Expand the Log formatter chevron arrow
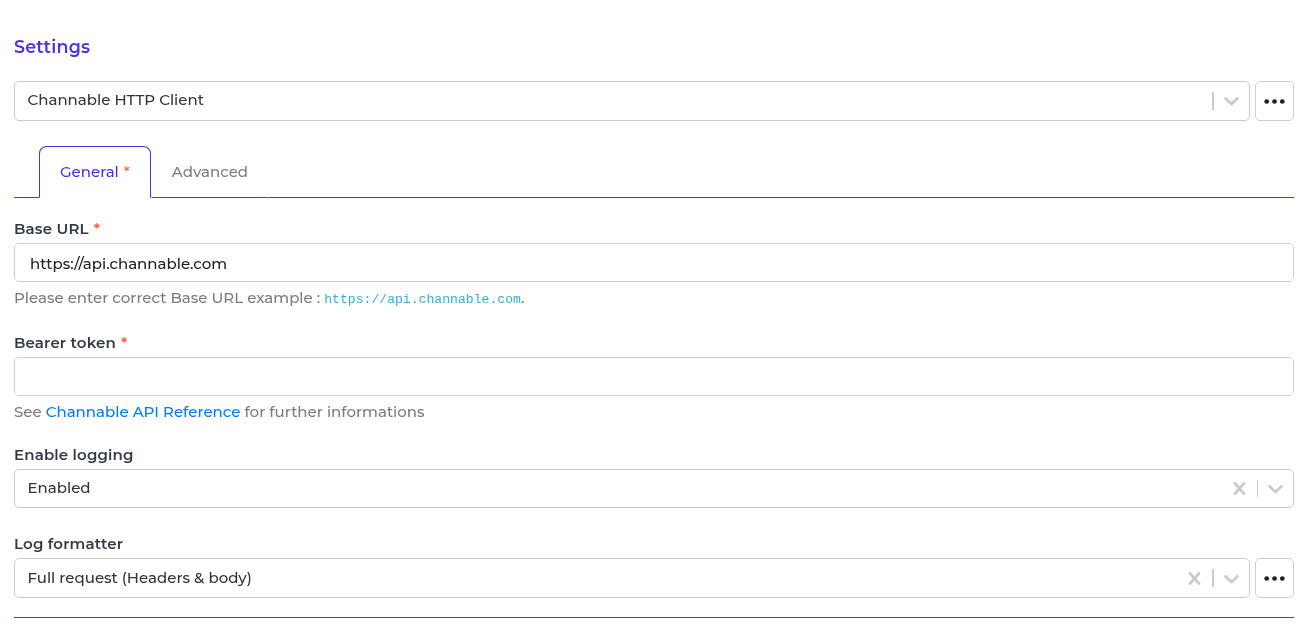This screenshot has height=633, width=1315. point(1231,578)
